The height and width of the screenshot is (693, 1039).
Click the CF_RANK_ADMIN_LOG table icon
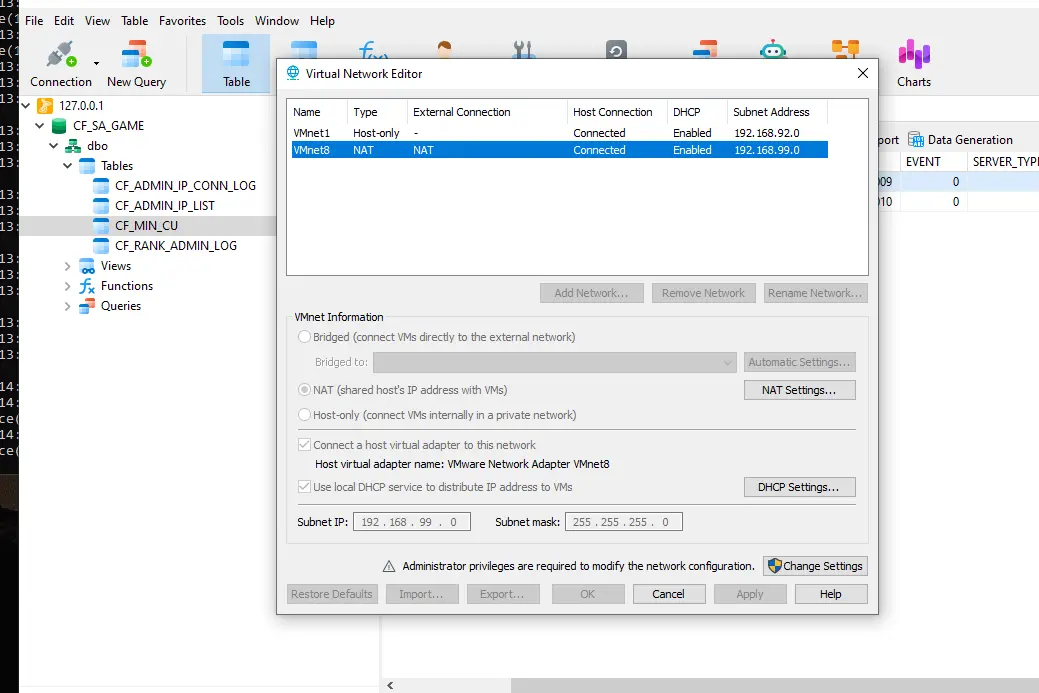pos(101,246)
